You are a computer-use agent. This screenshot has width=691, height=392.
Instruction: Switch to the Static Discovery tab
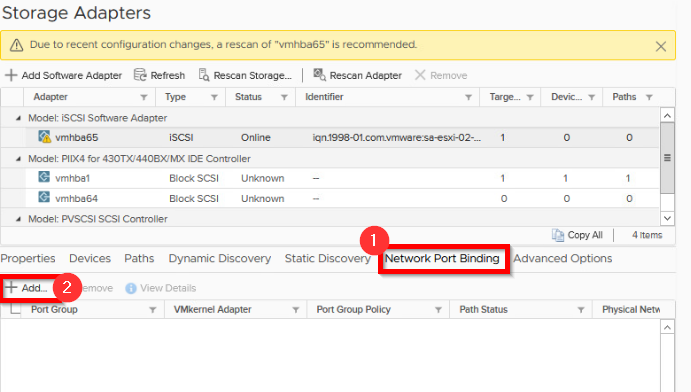pos(327,259)
